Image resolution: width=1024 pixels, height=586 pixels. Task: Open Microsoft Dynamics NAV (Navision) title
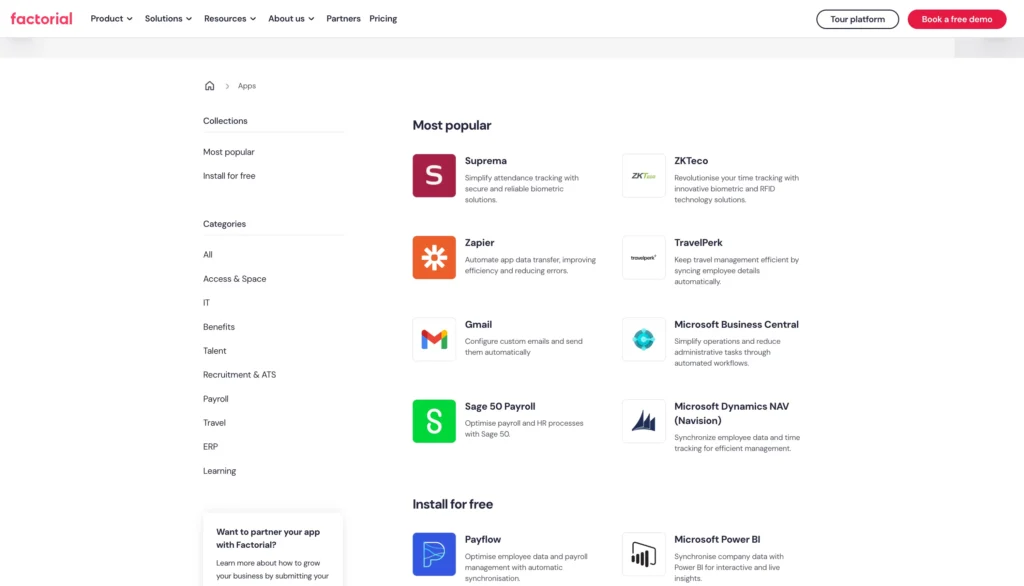(x=731, y=414)
